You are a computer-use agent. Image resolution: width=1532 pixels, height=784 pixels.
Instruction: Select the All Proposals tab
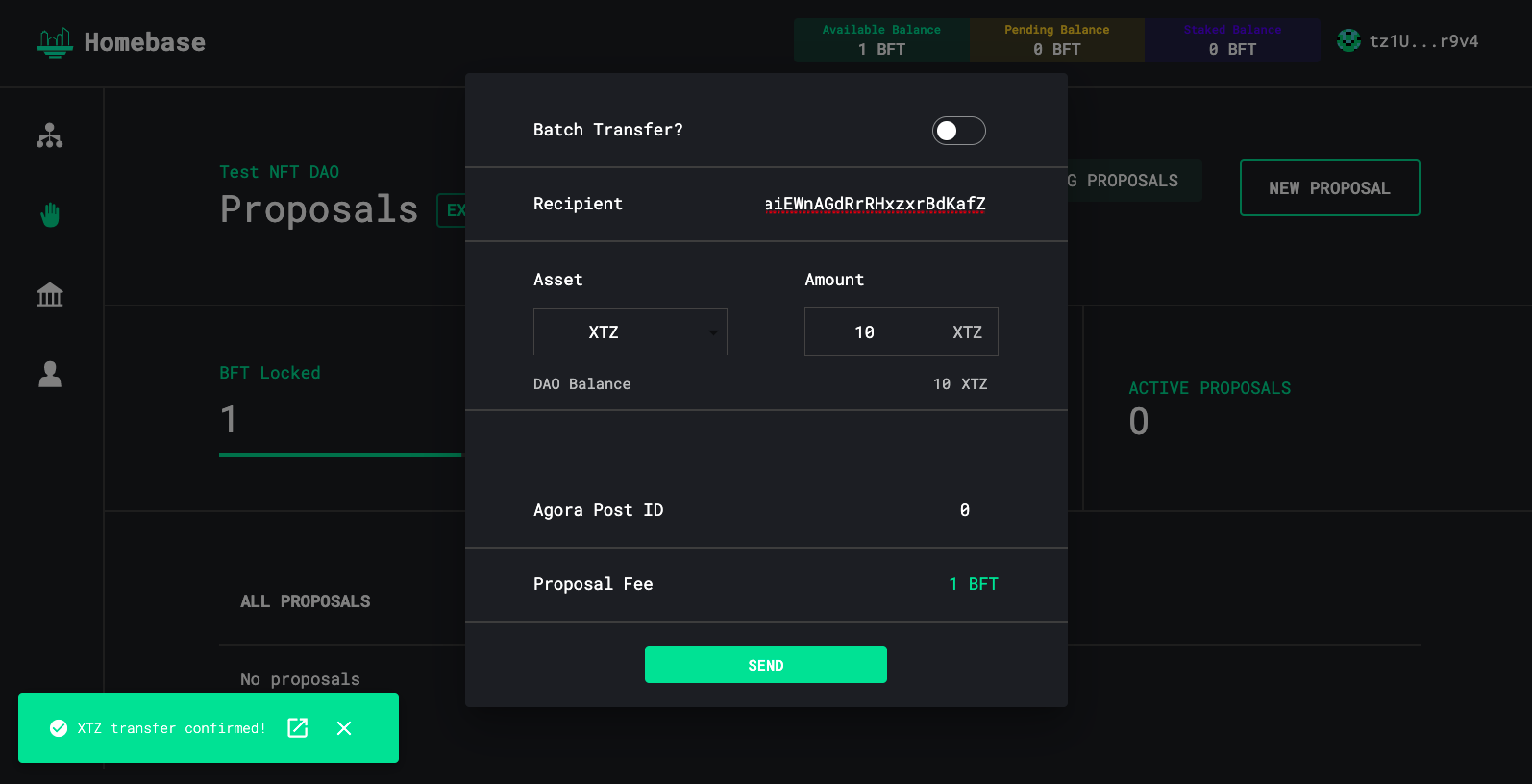click(x=305, y=601)
